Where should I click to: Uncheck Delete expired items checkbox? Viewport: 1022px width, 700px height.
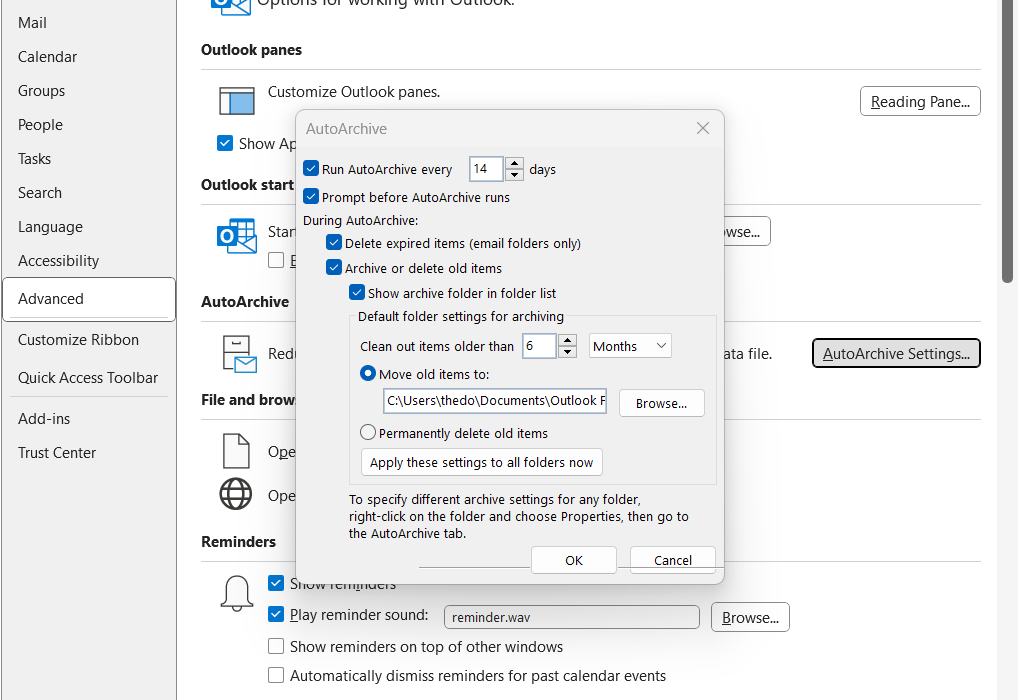tap(334, 243)
